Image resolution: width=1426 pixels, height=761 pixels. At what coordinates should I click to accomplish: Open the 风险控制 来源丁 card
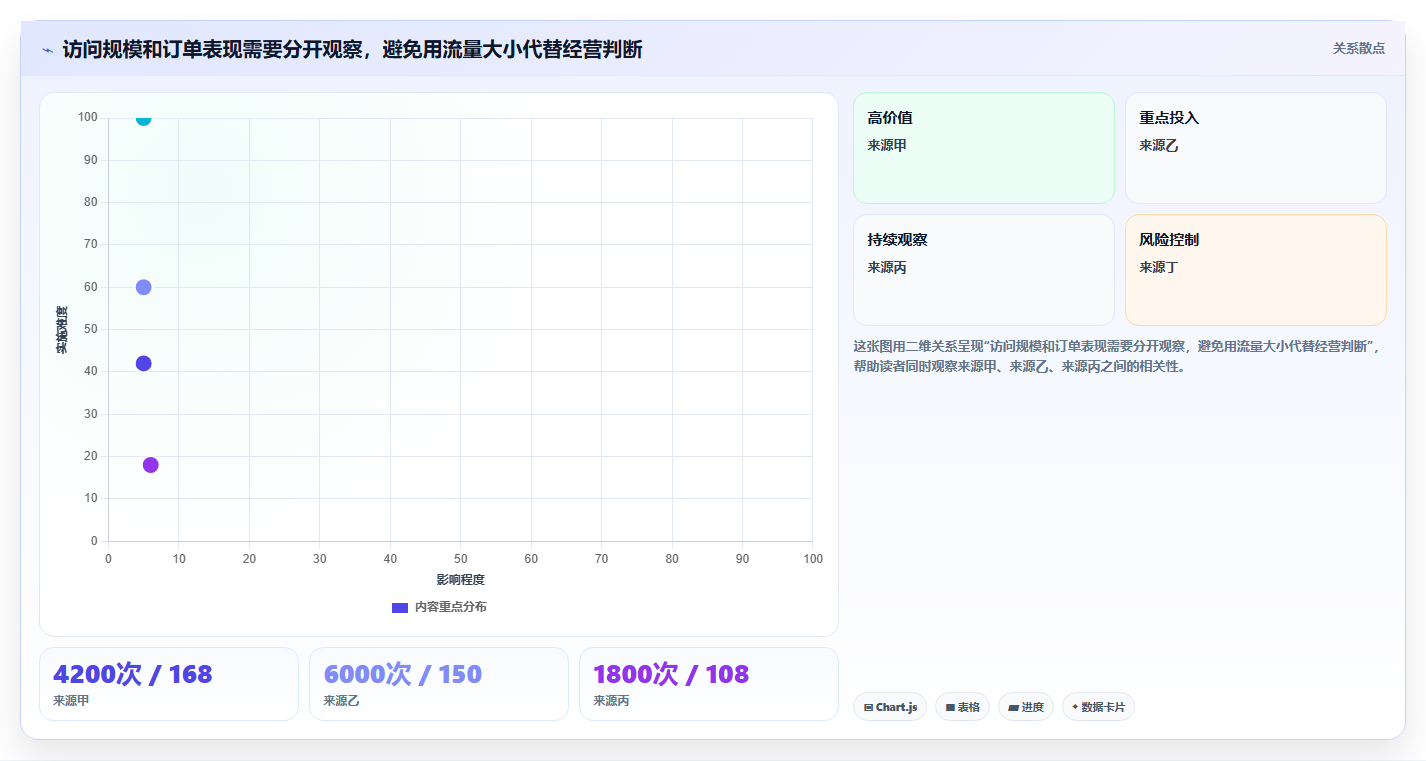[1255, 270]
